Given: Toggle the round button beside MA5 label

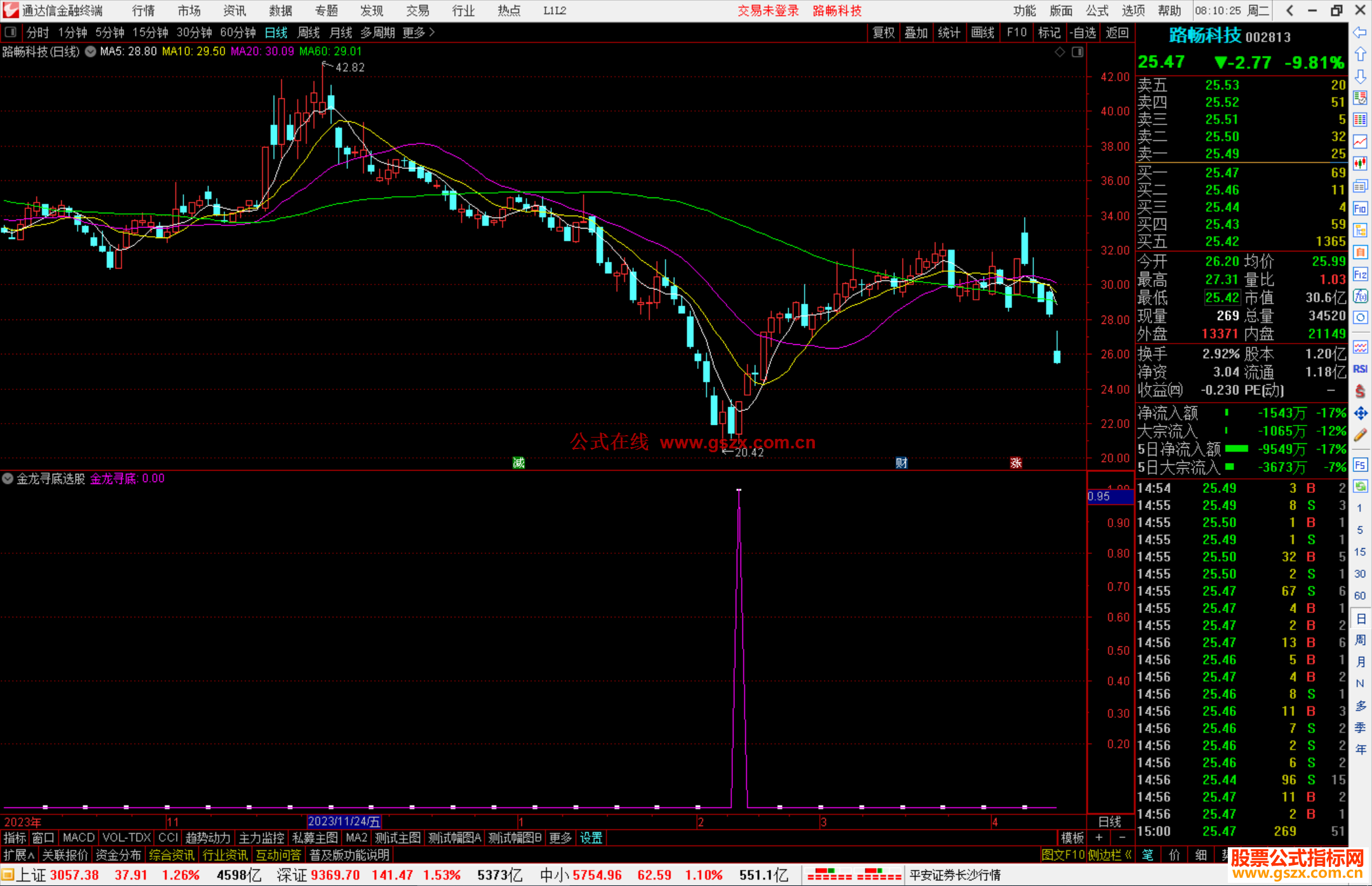Looking at the screenshot, I should pos(91,51).
